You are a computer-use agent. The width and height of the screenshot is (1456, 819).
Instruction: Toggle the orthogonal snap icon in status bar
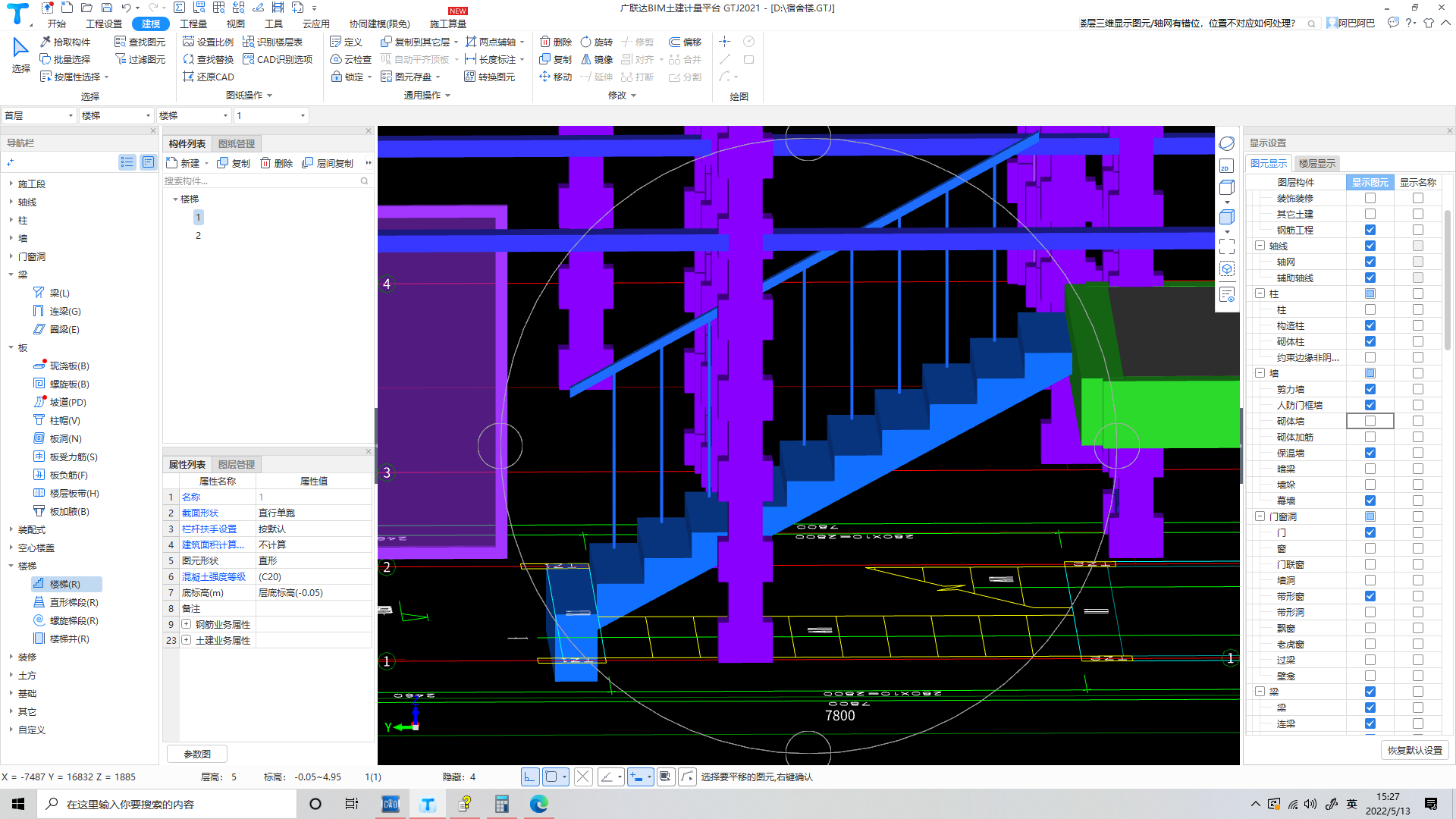(530, 777)
